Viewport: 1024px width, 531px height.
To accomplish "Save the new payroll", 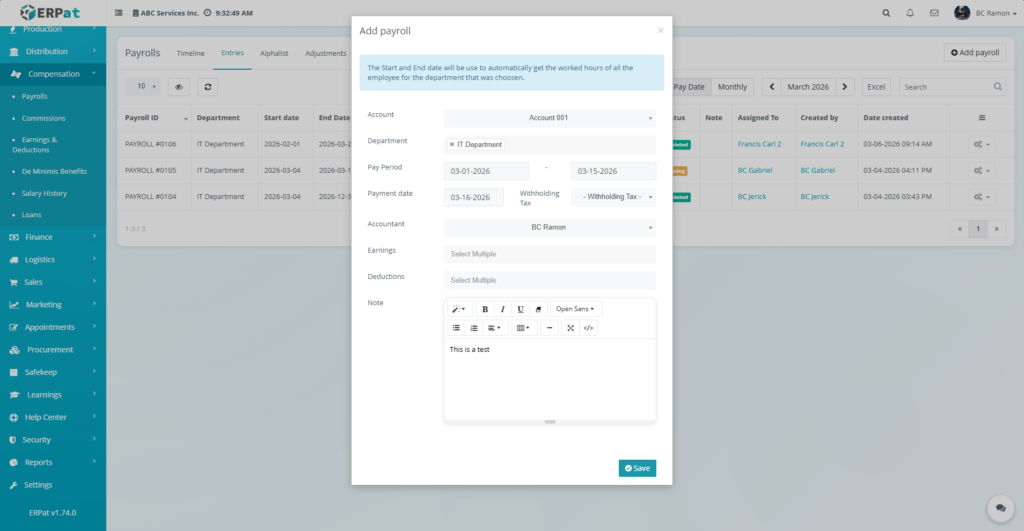I will 637,468.
